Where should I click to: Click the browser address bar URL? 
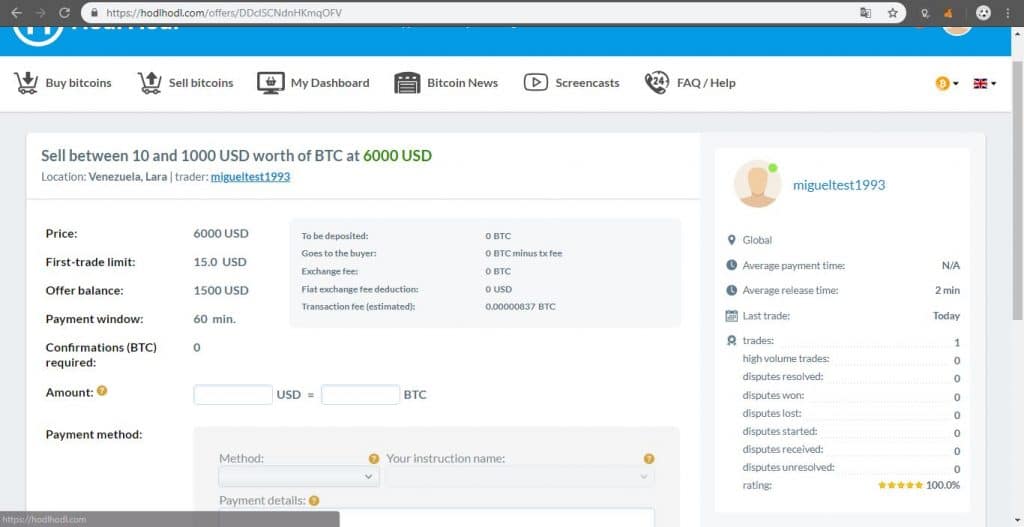223,12
